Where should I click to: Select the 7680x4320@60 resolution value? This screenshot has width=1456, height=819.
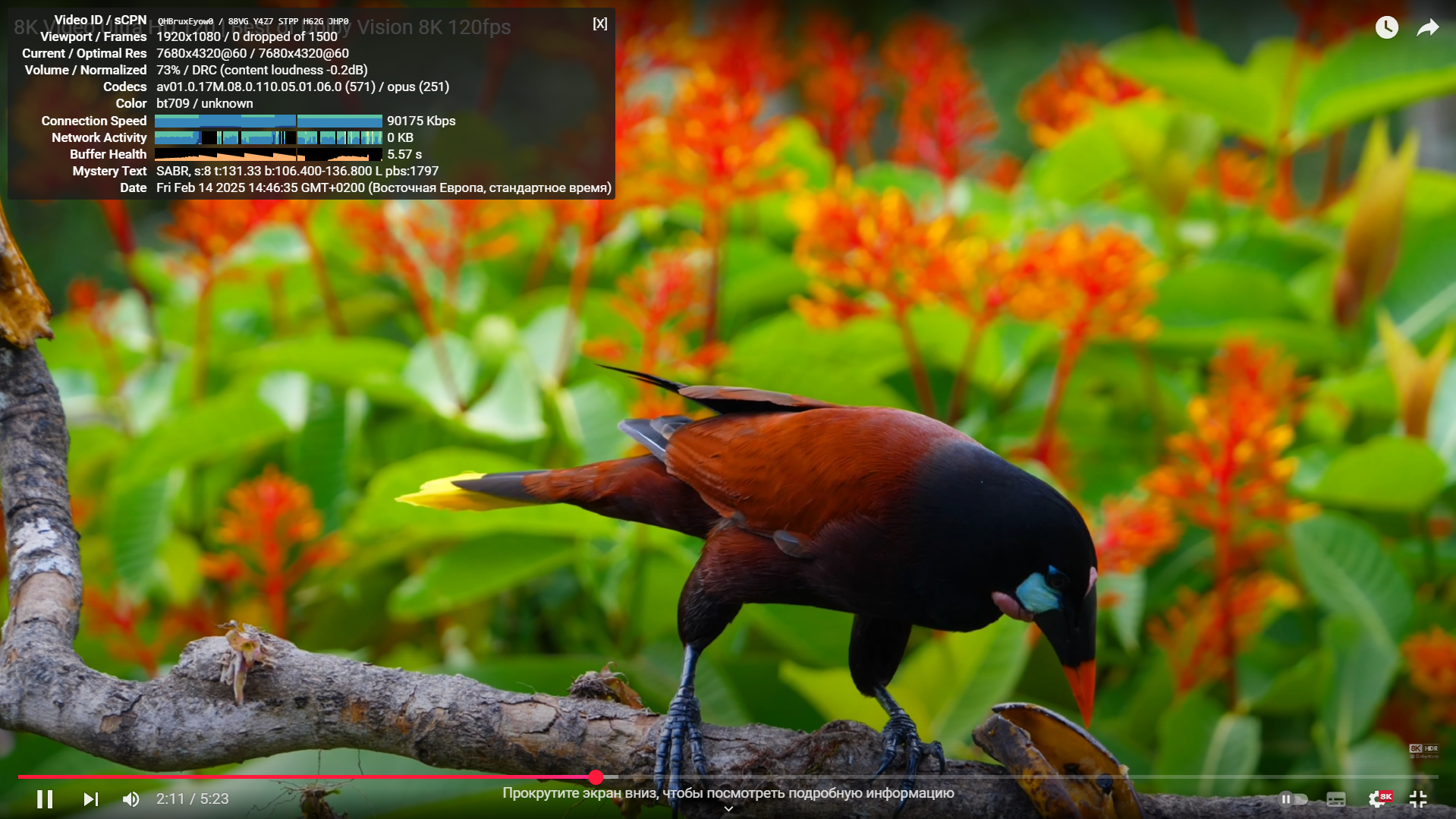point(253,53)
